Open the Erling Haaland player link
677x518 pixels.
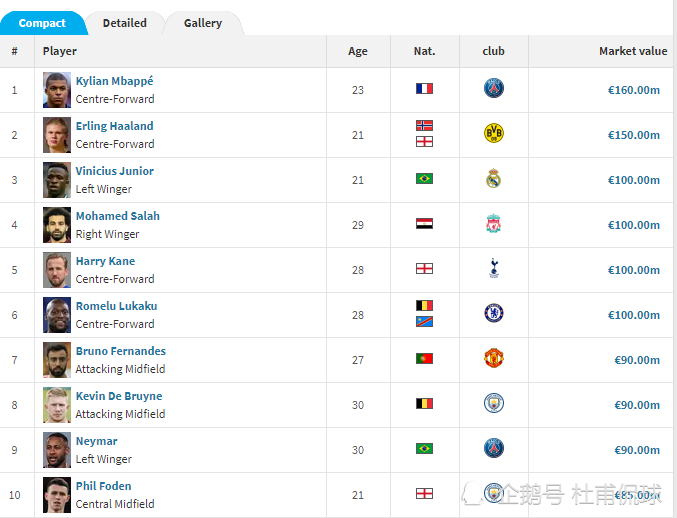coord(114,126)
